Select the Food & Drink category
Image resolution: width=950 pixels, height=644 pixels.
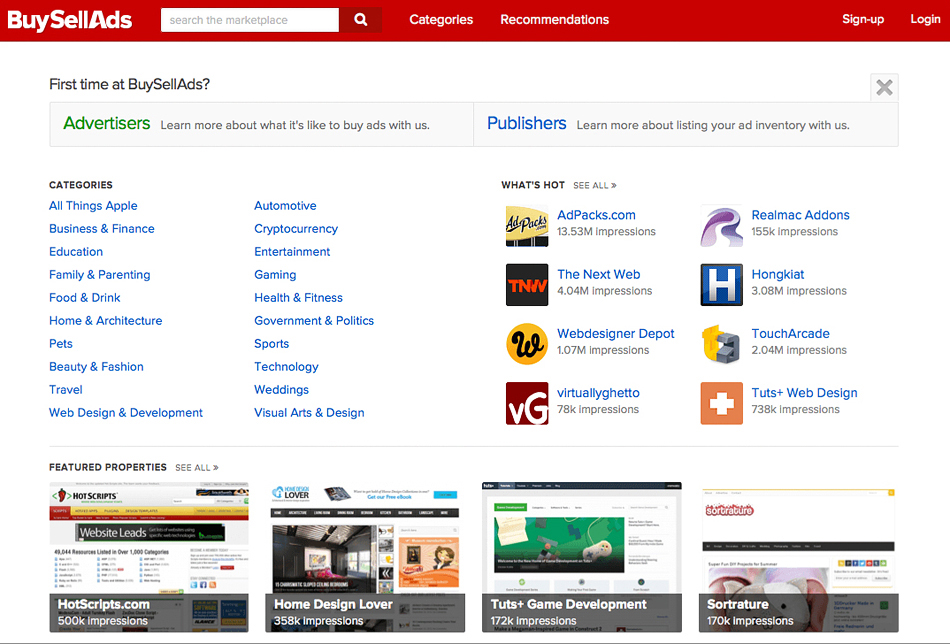85,297
